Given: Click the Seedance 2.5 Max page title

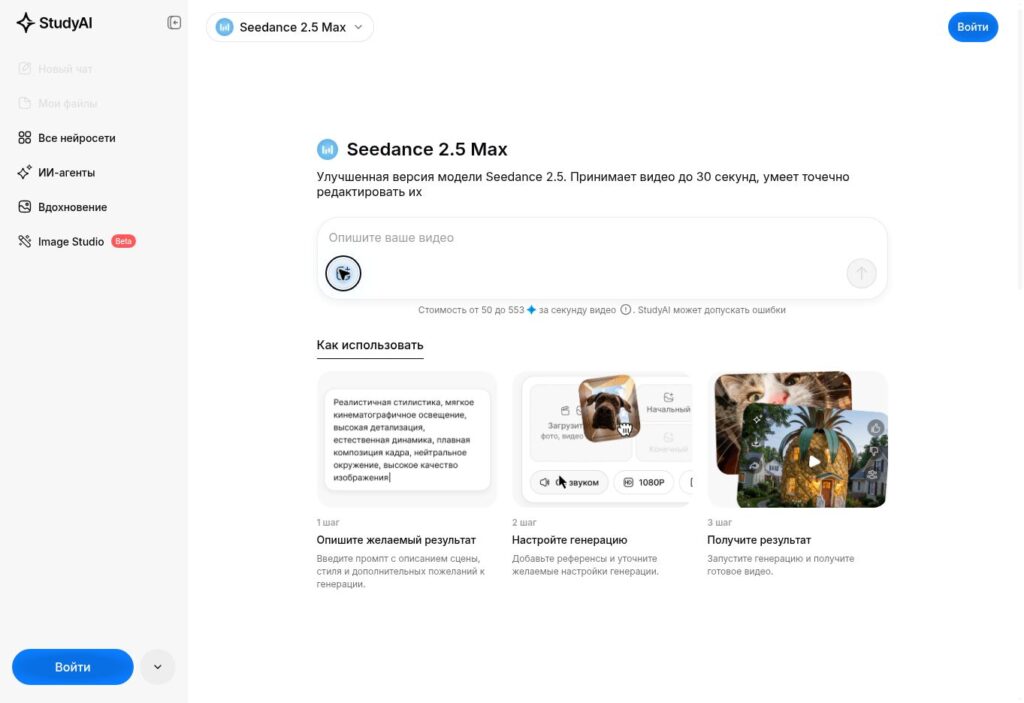Looking at the screenshot, I should [427, 150].
